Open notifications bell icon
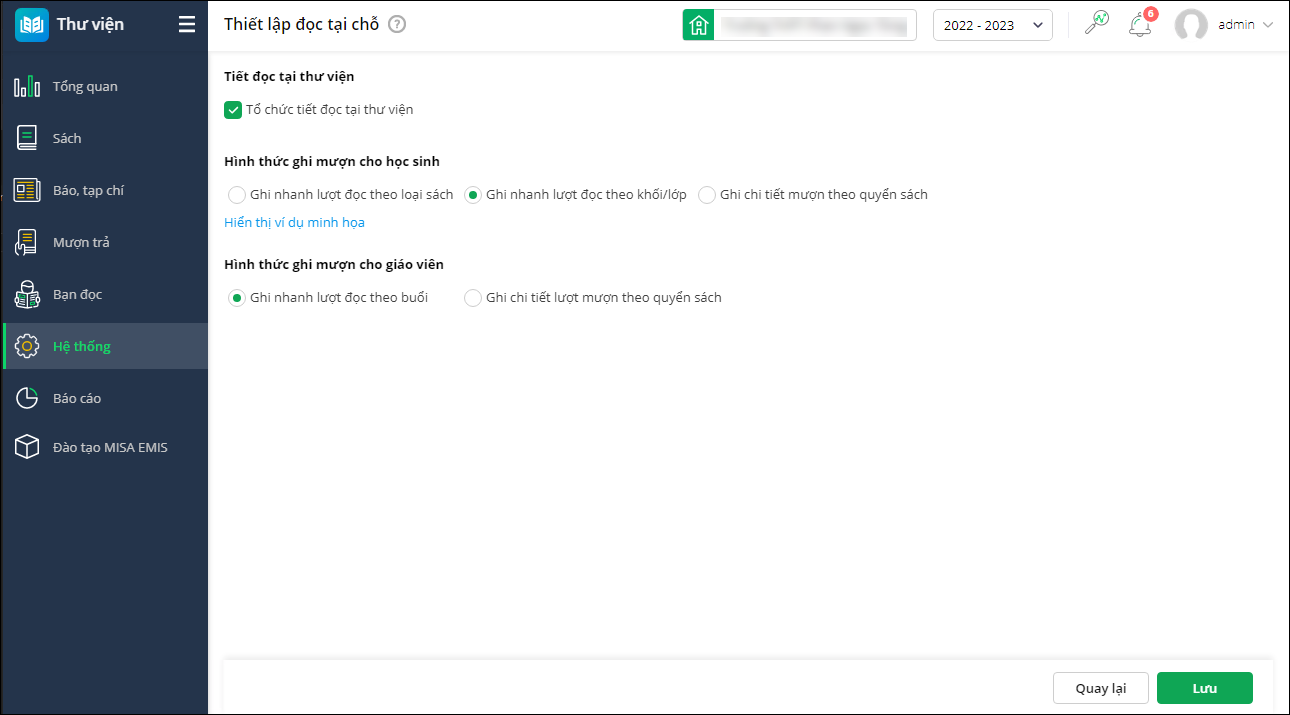Screen dimensions: 1290x715 point(1140,25)
